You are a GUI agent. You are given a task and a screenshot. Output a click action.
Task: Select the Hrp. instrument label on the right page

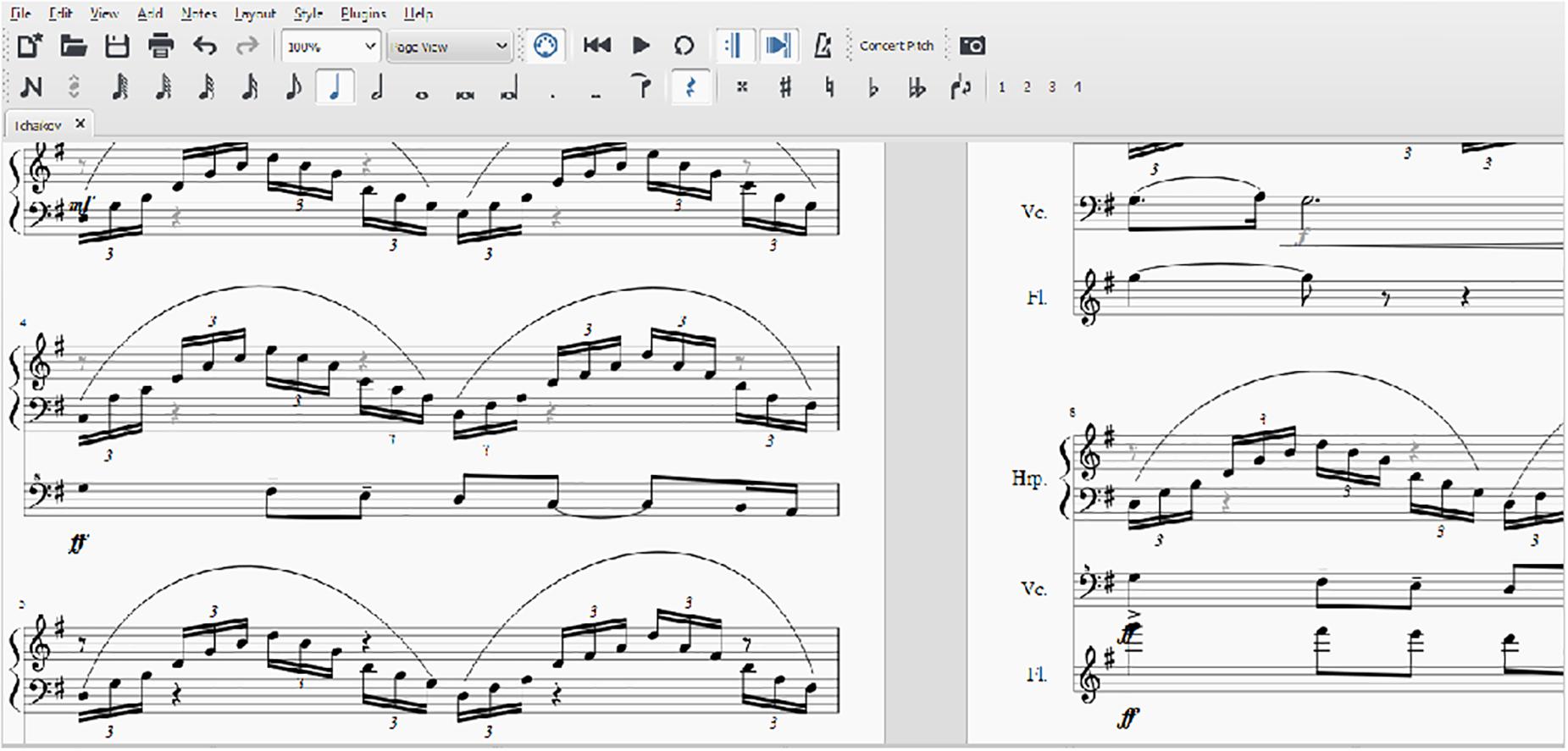(x=1028, y=479)
